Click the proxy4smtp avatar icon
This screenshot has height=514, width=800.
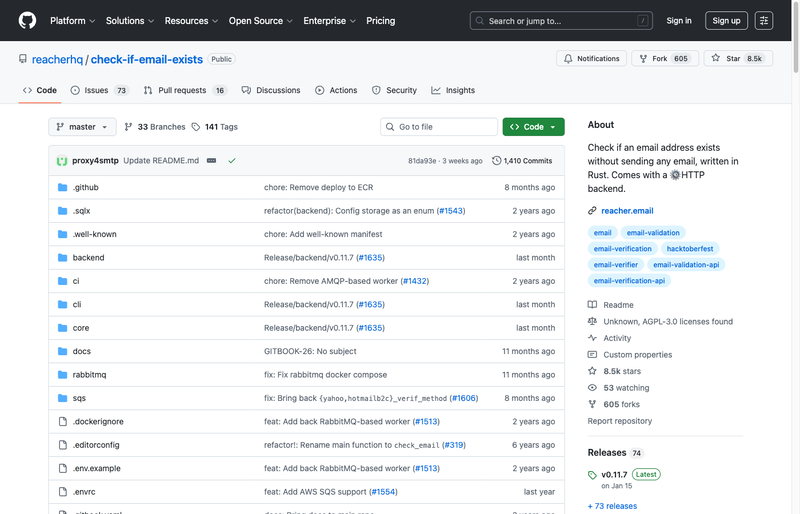[62, 160]
